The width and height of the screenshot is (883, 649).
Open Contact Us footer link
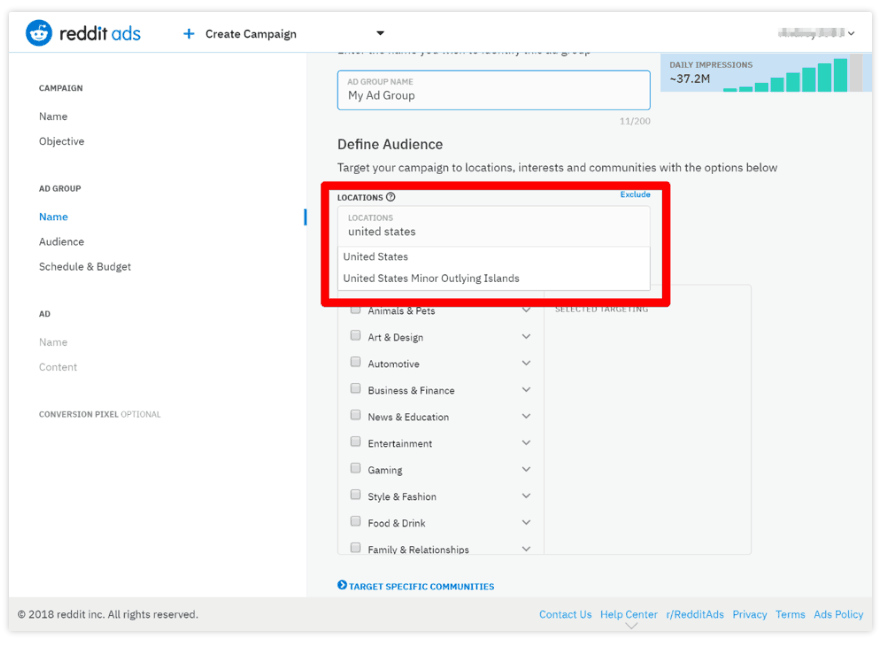(565, 615)
